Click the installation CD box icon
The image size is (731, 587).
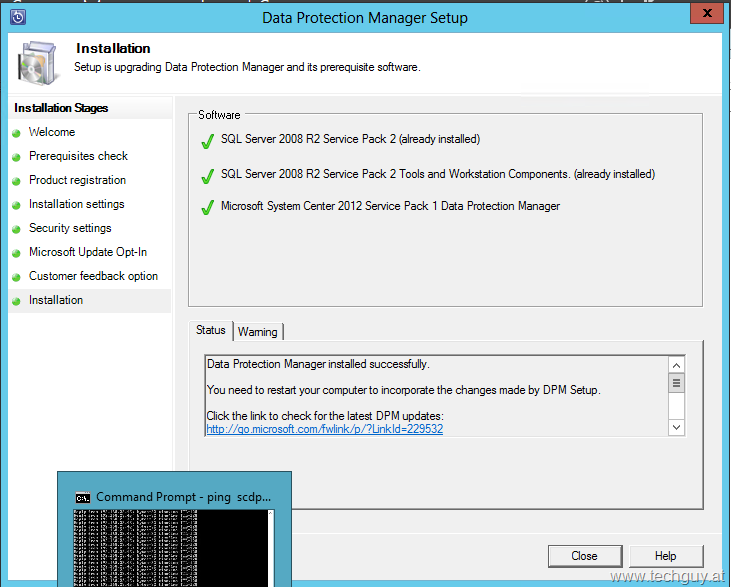pos(39,63)
